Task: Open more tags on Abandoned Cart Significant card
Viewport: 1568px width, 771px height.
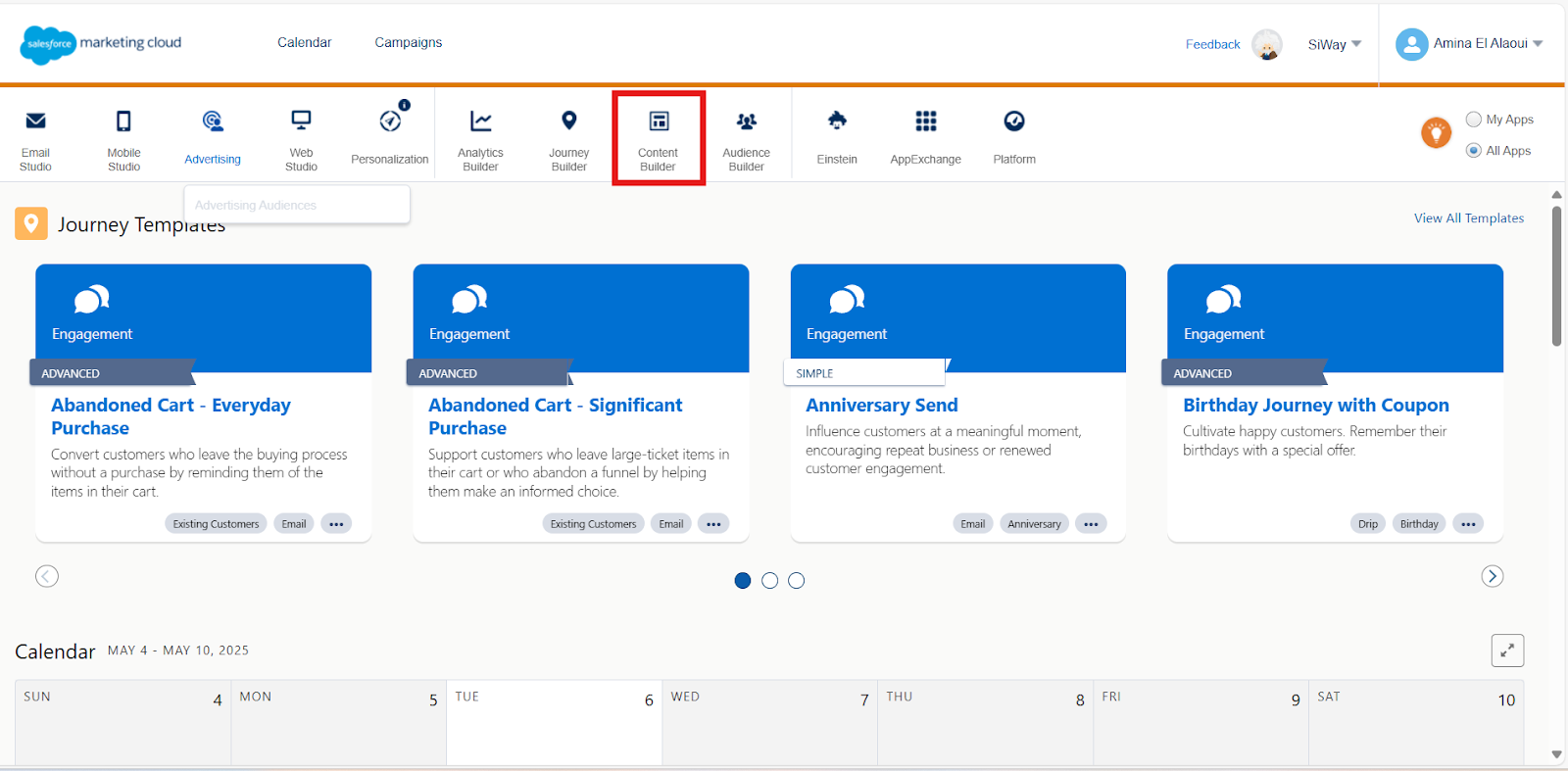Action: coord(713,524)
